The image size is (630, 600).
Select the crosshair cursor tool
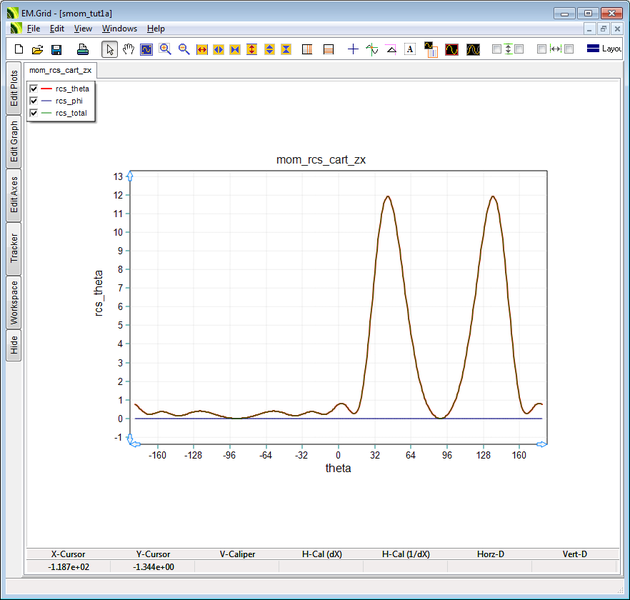click(x=353, y=49)
